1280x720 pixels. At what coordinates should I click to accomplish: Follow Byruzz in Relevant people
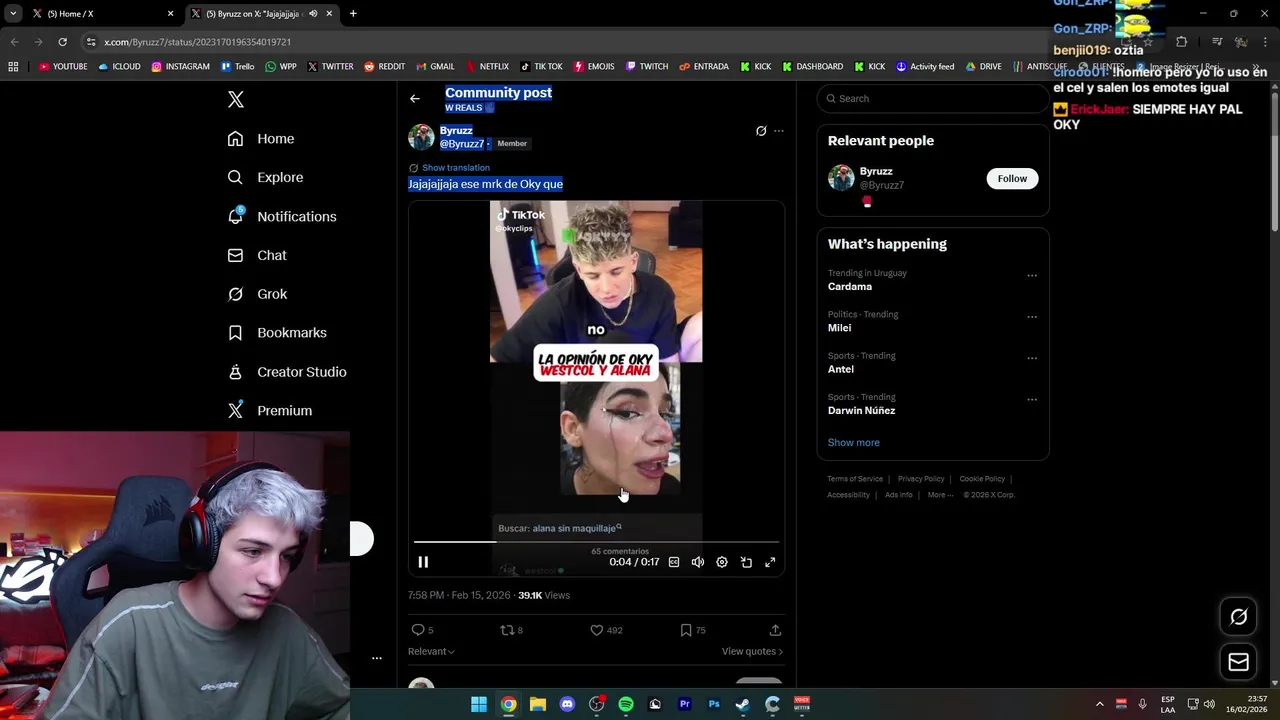tap(1012, 178)
